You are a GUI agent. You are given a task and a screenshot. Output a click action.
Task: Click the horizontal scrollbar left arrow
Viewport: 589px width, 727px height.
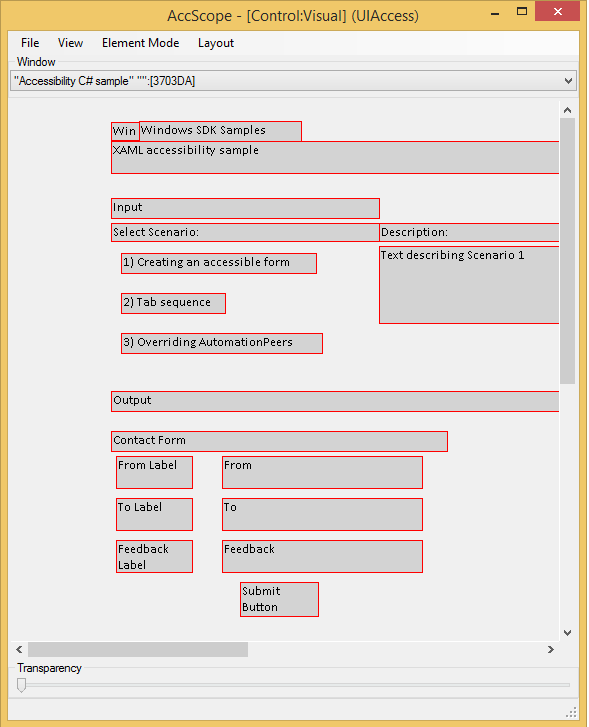pos(19,650)
